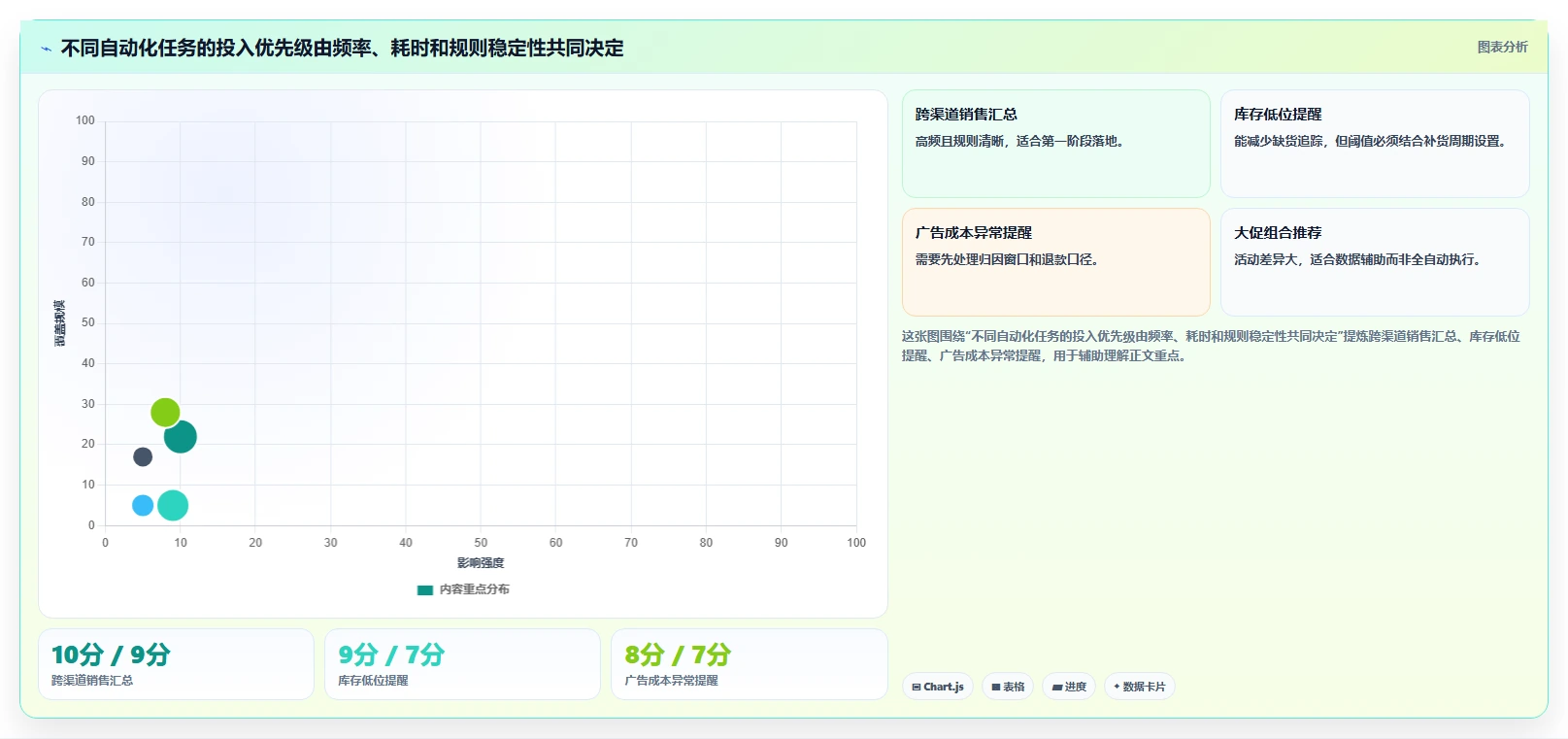Click the summary paragraph starting 这张图围绕
Screen dimensions: 1568x739
(1211, 346)
